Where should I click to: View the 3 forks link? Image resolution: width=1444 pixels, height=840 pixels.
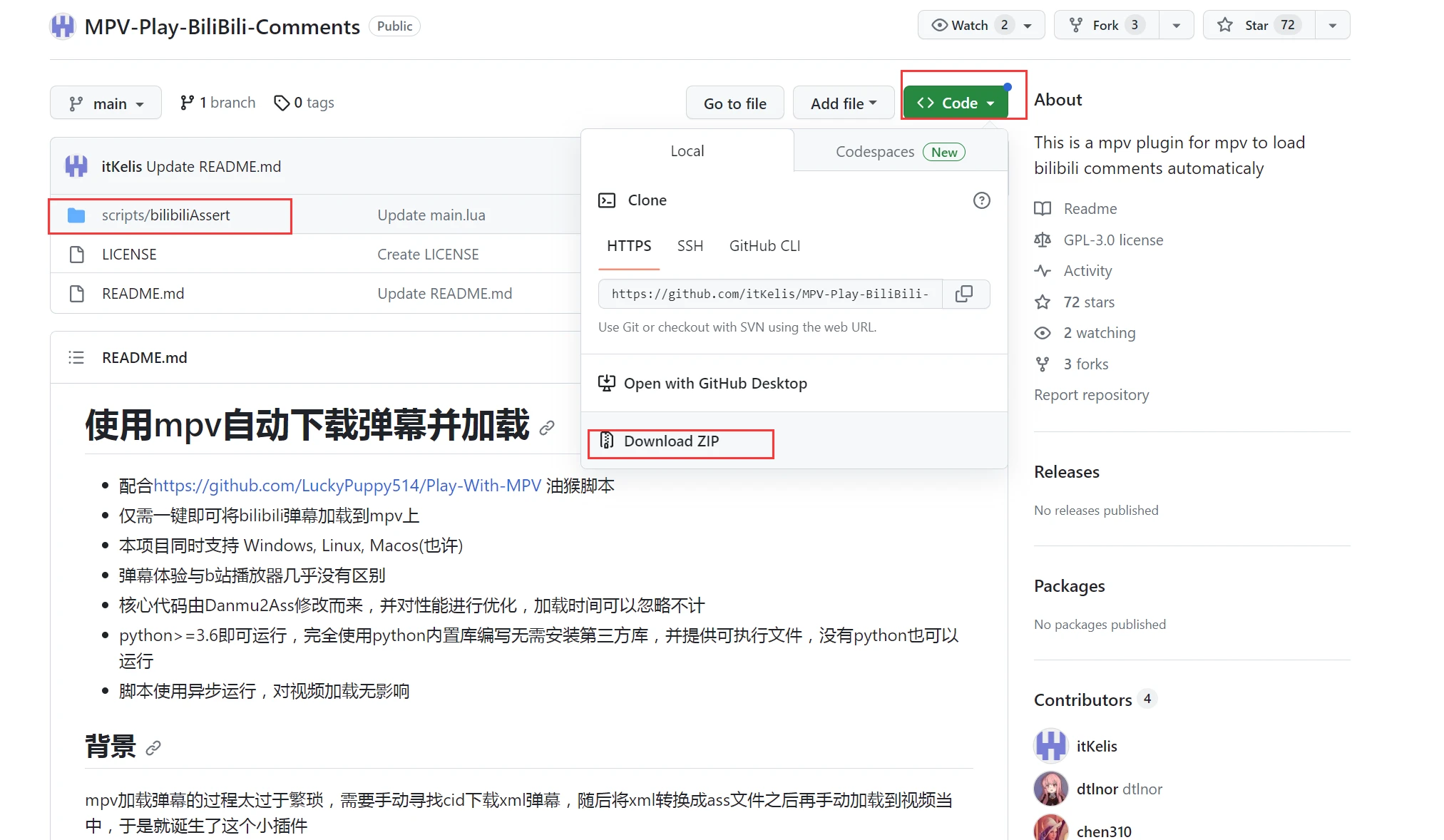[1086, 364]
